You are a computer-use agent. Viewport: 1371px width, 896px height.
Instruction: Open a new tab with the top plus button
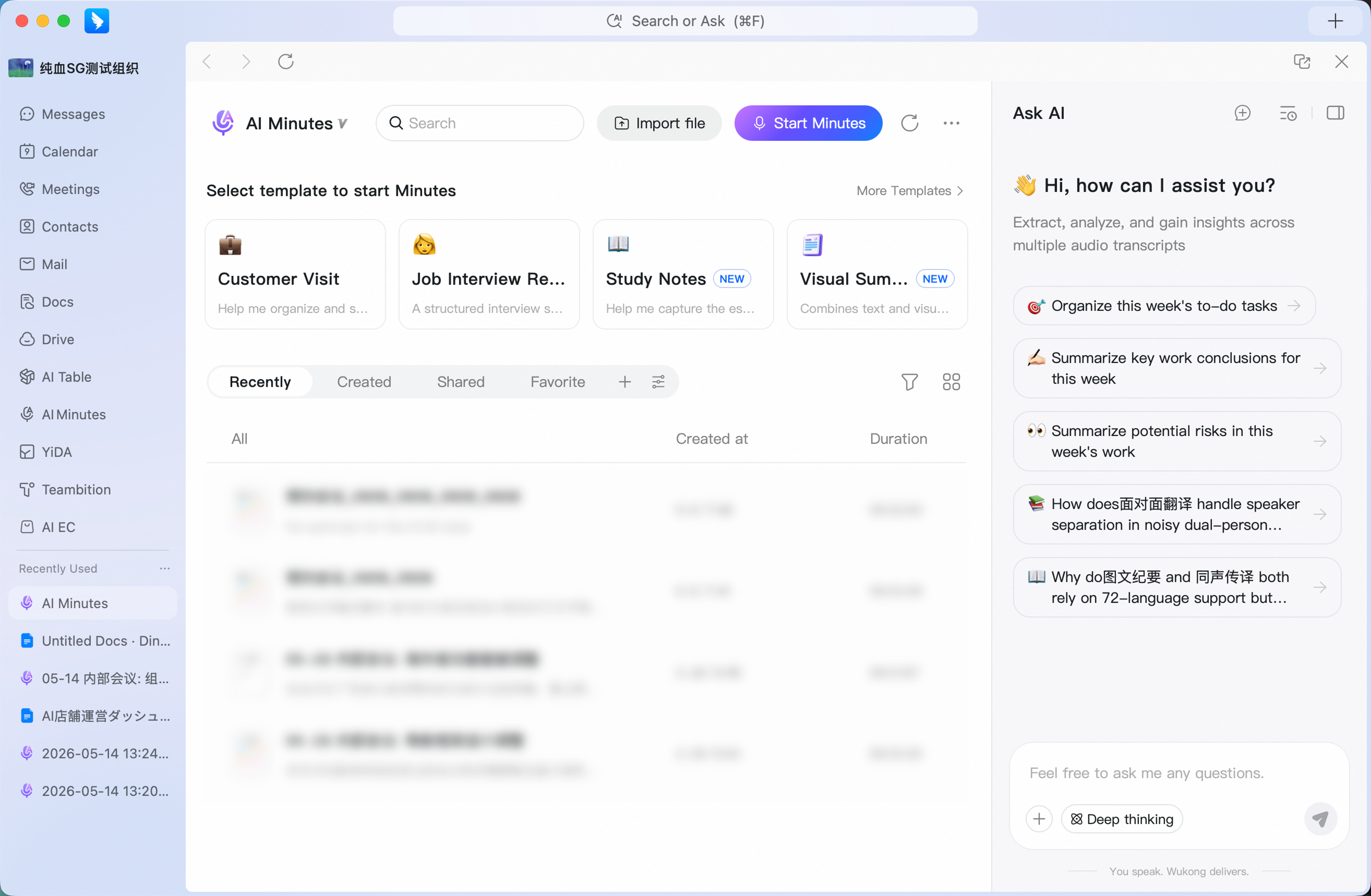[1335, 21]
